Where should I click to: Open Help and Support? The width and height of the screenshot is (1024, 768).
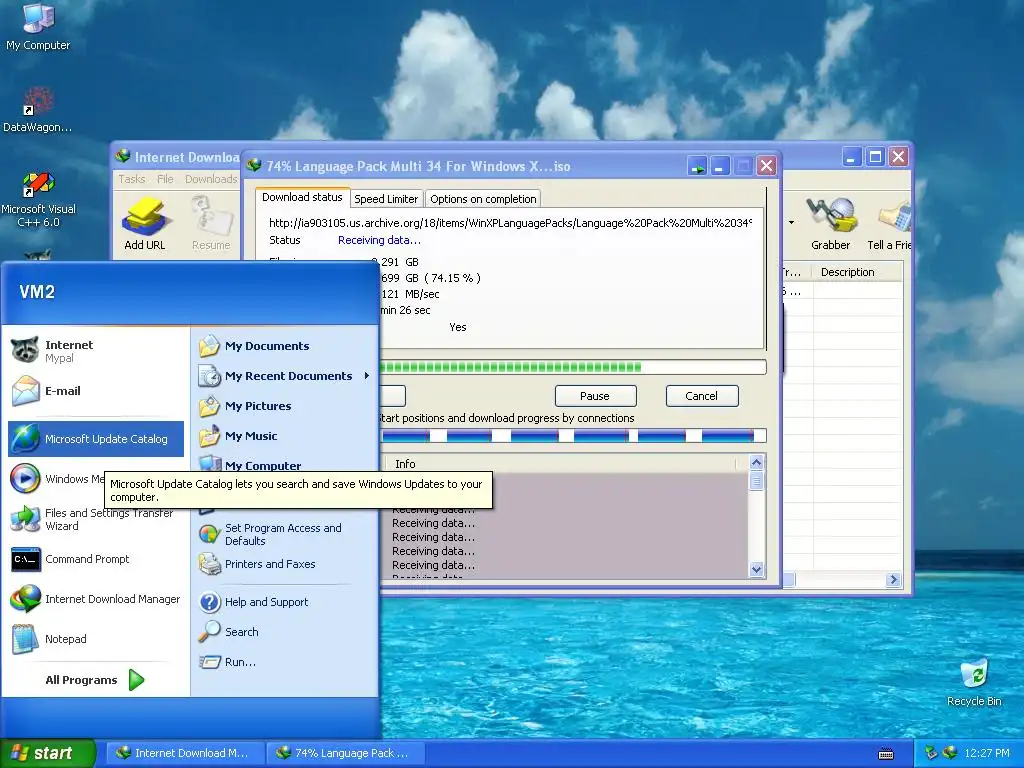(x=285, y=602)
